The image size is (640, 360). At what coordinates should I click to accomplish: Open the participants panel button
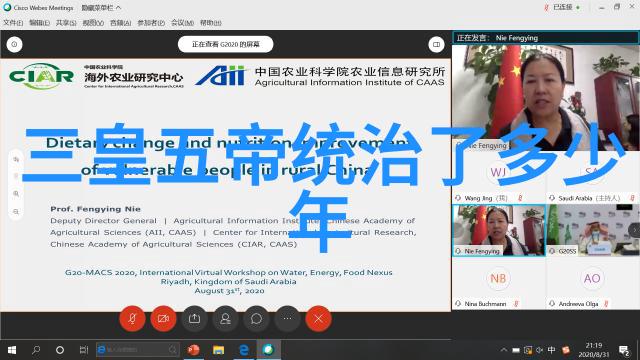click(225, 319)
